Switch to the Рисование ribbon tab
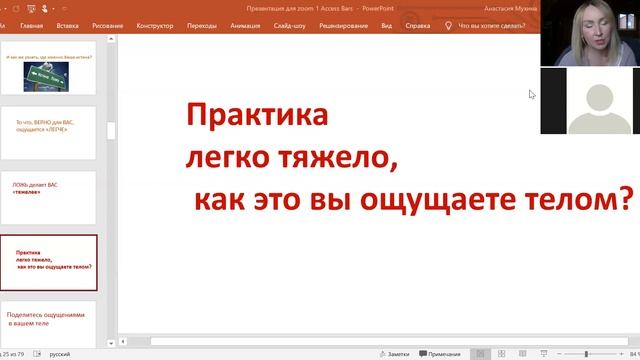The height and width of the screenshot is (360, 640). click(107, 26)
